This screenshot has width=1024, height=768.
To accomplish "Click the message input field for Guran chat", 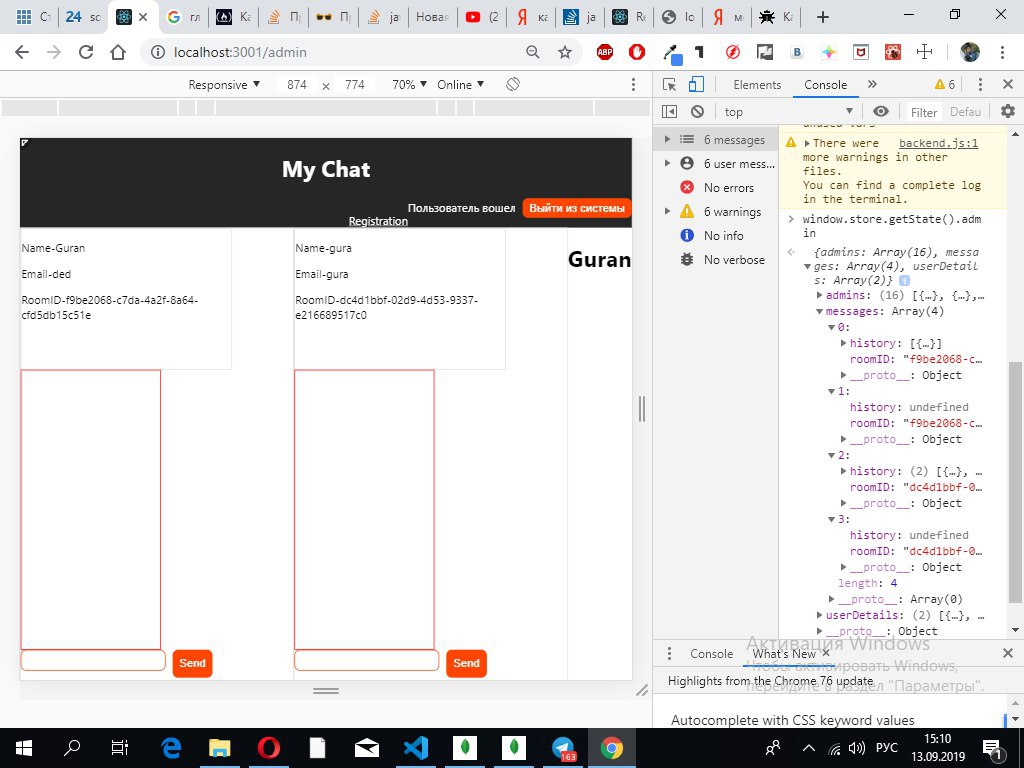I will 93,661.
